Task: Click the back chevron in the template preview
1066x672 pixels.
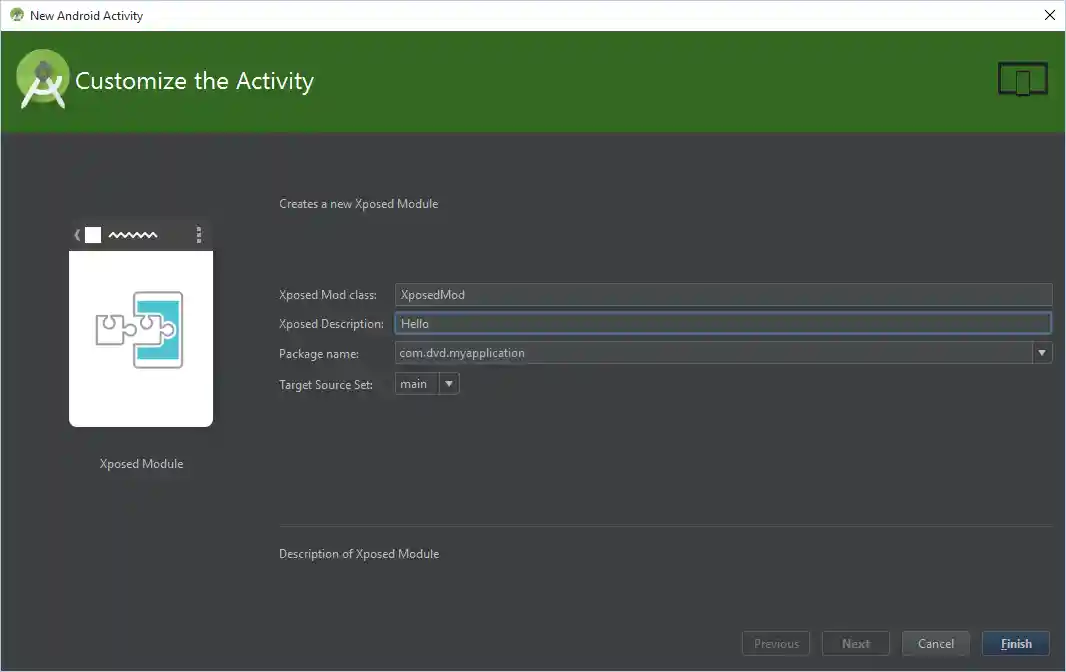Action: pyautogui.click(x=77, y=235)
